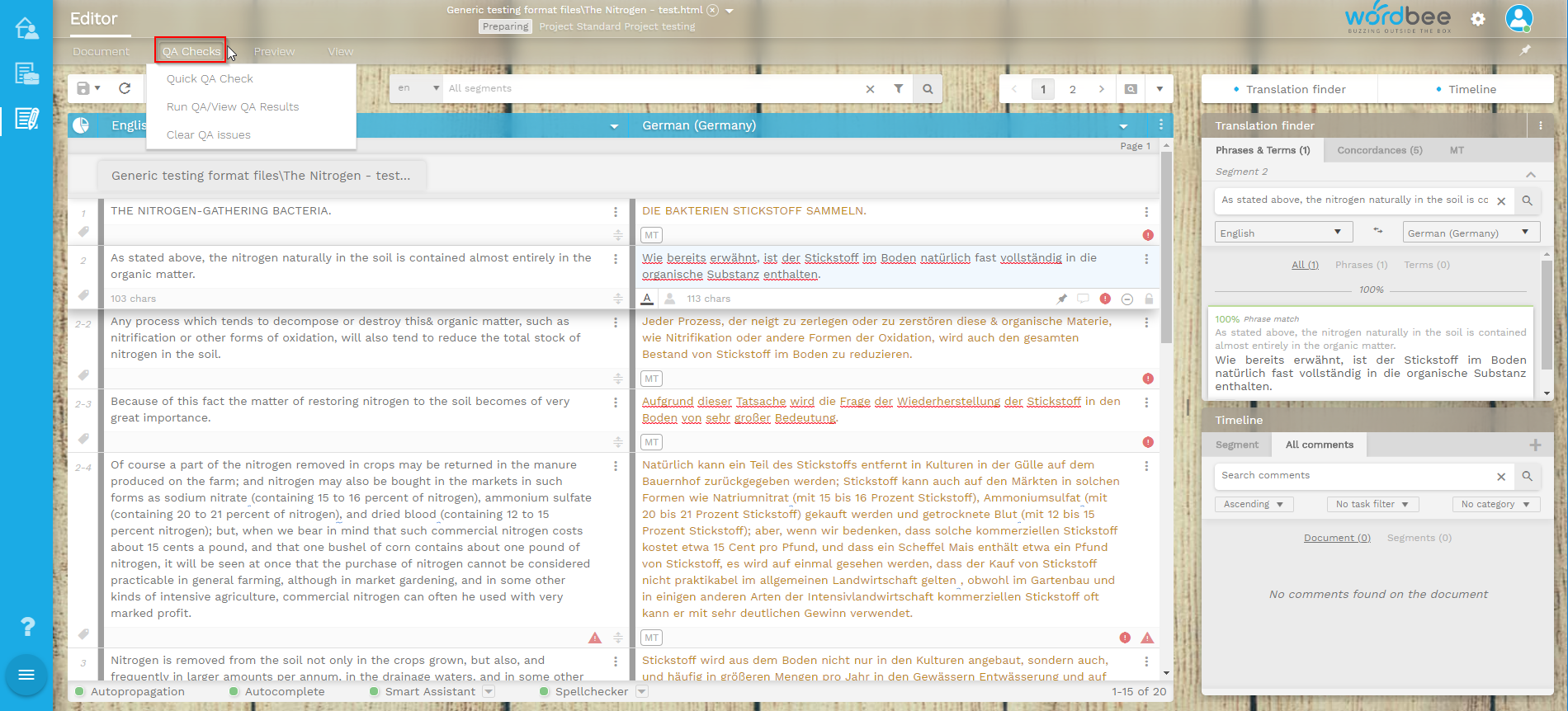1568x711 pixels.
Task: Open the No task filter dropdown
Action: click(1372, 504)
